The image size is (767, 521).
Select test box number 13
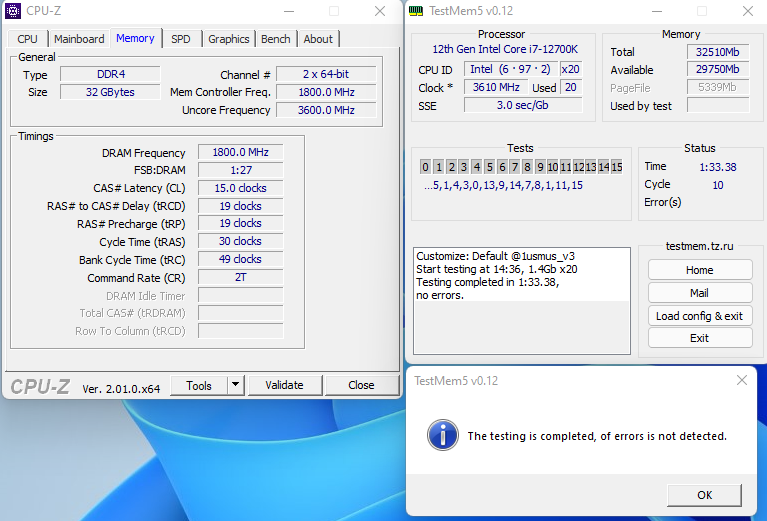pos(591,167)
